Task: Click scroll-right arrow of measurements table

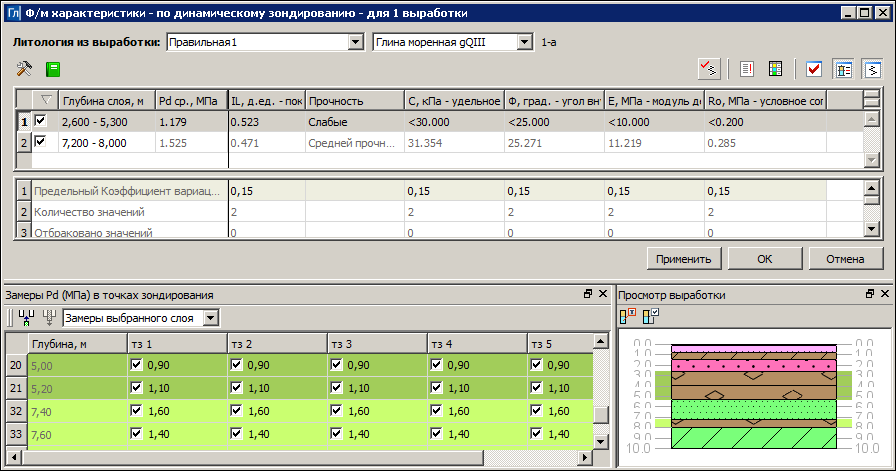Action: coord(585,457)
